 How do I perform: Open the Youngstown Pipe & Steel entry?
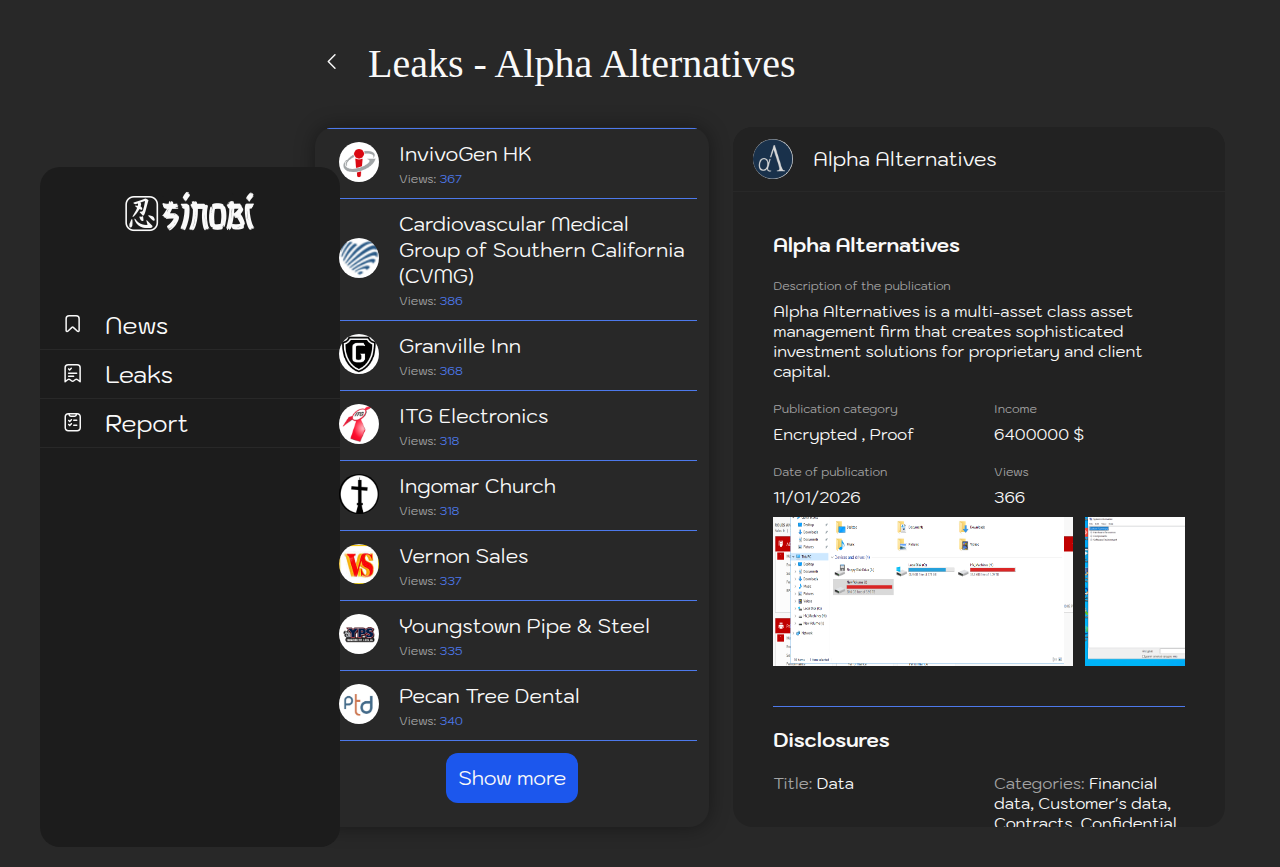(524, 627)
